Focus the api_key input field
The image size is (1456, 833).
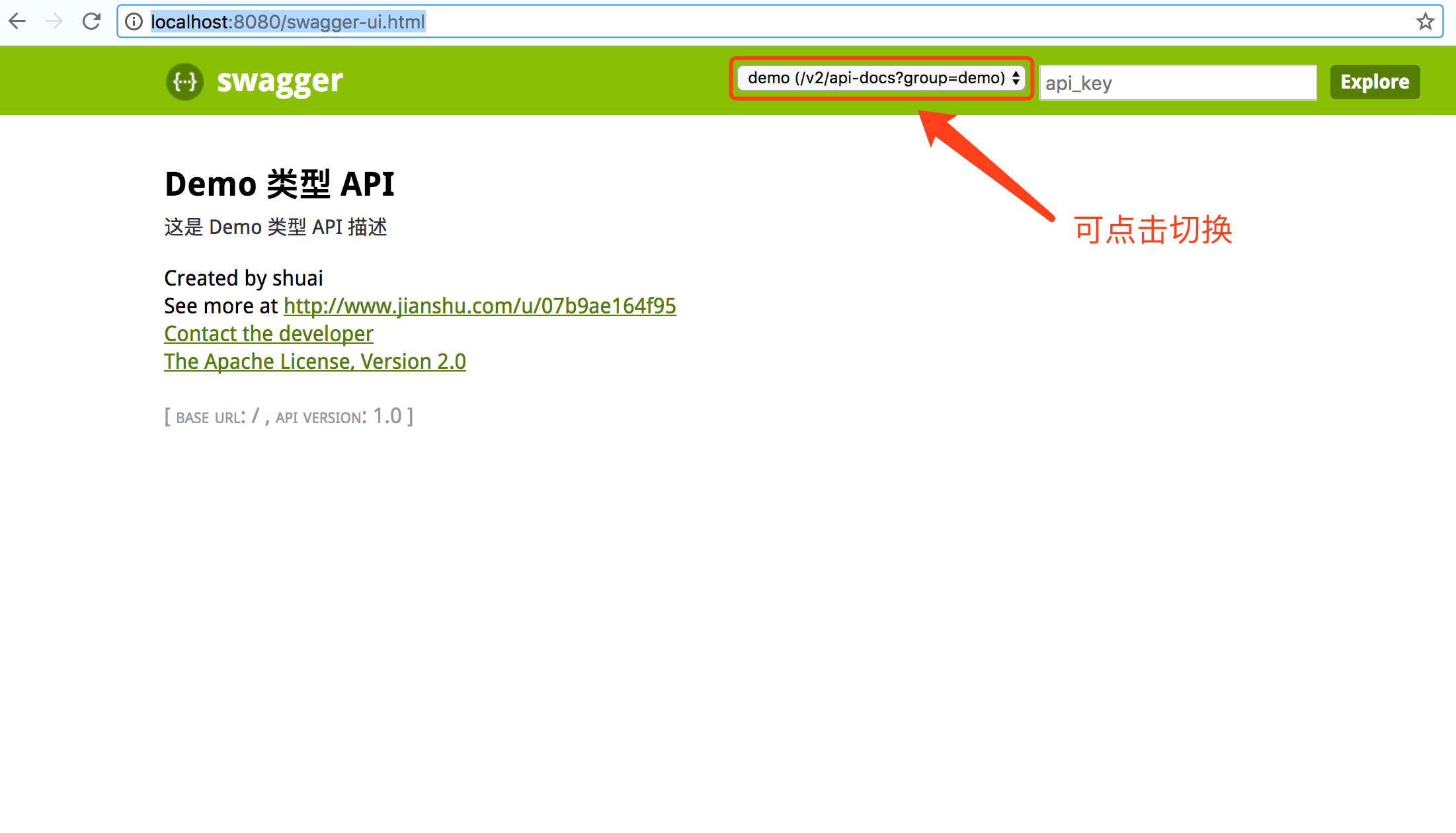pyautogui.click(x=1178, y=83)
